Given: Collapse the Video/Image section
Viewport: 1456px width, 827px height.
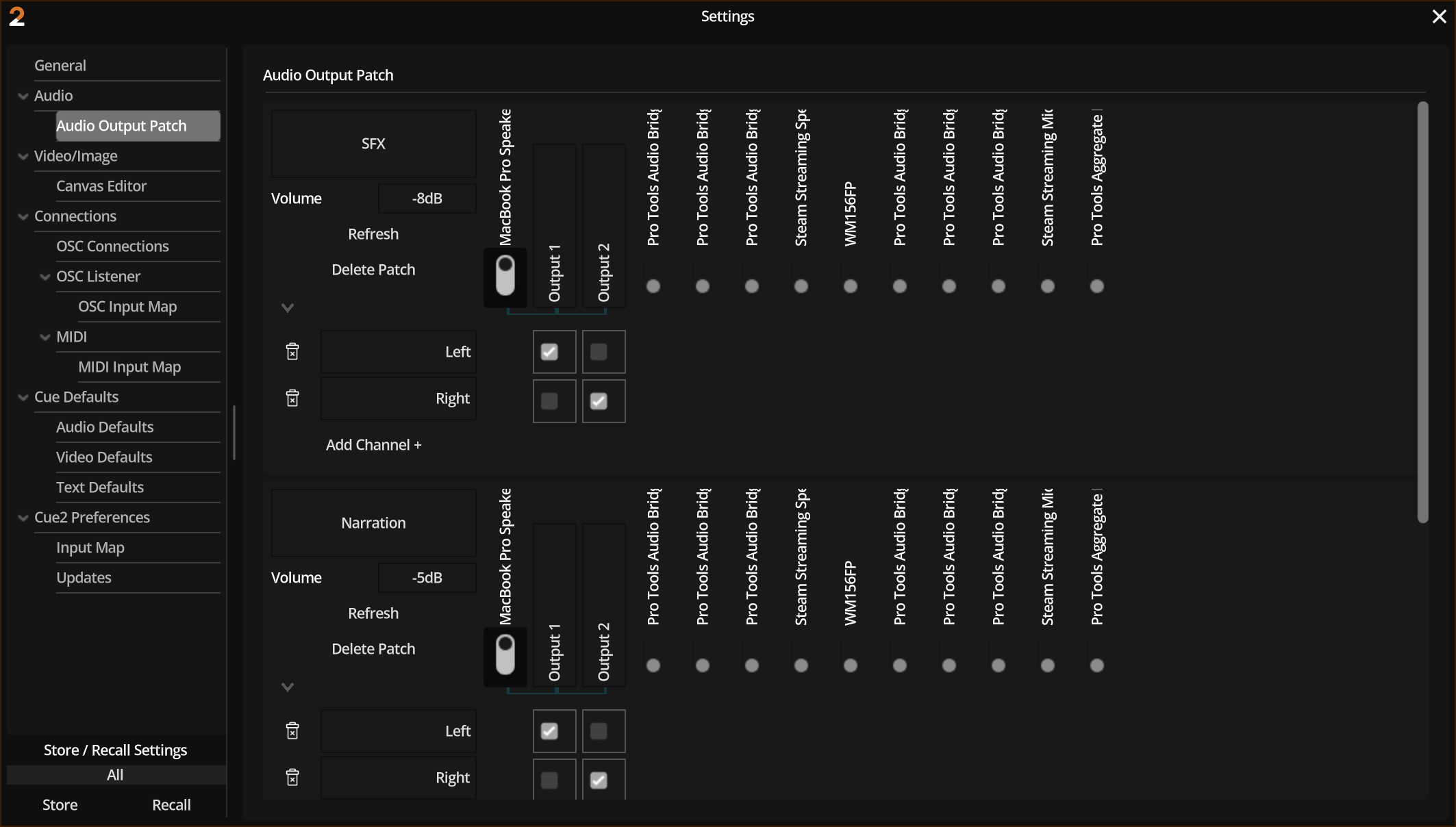Looking at the screenshot, I should pyautogui.click(x=23, y=157).
